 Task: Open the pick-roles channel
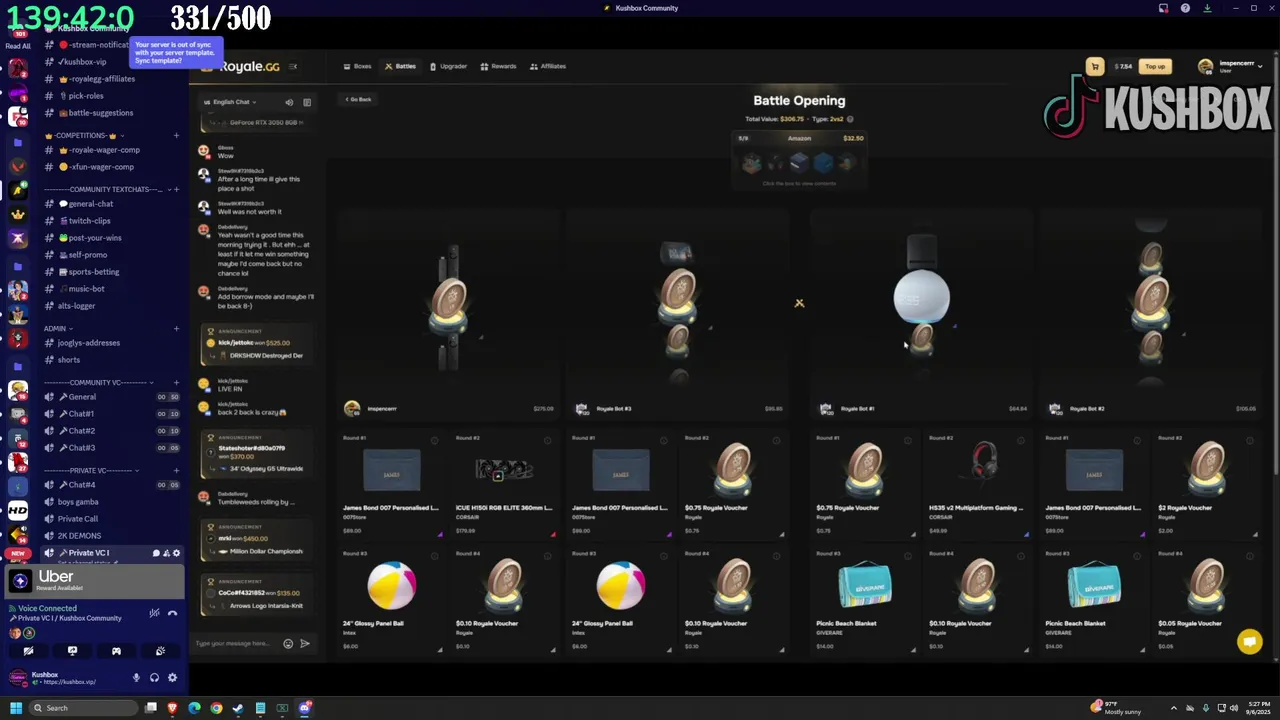[x=84, y=96]
